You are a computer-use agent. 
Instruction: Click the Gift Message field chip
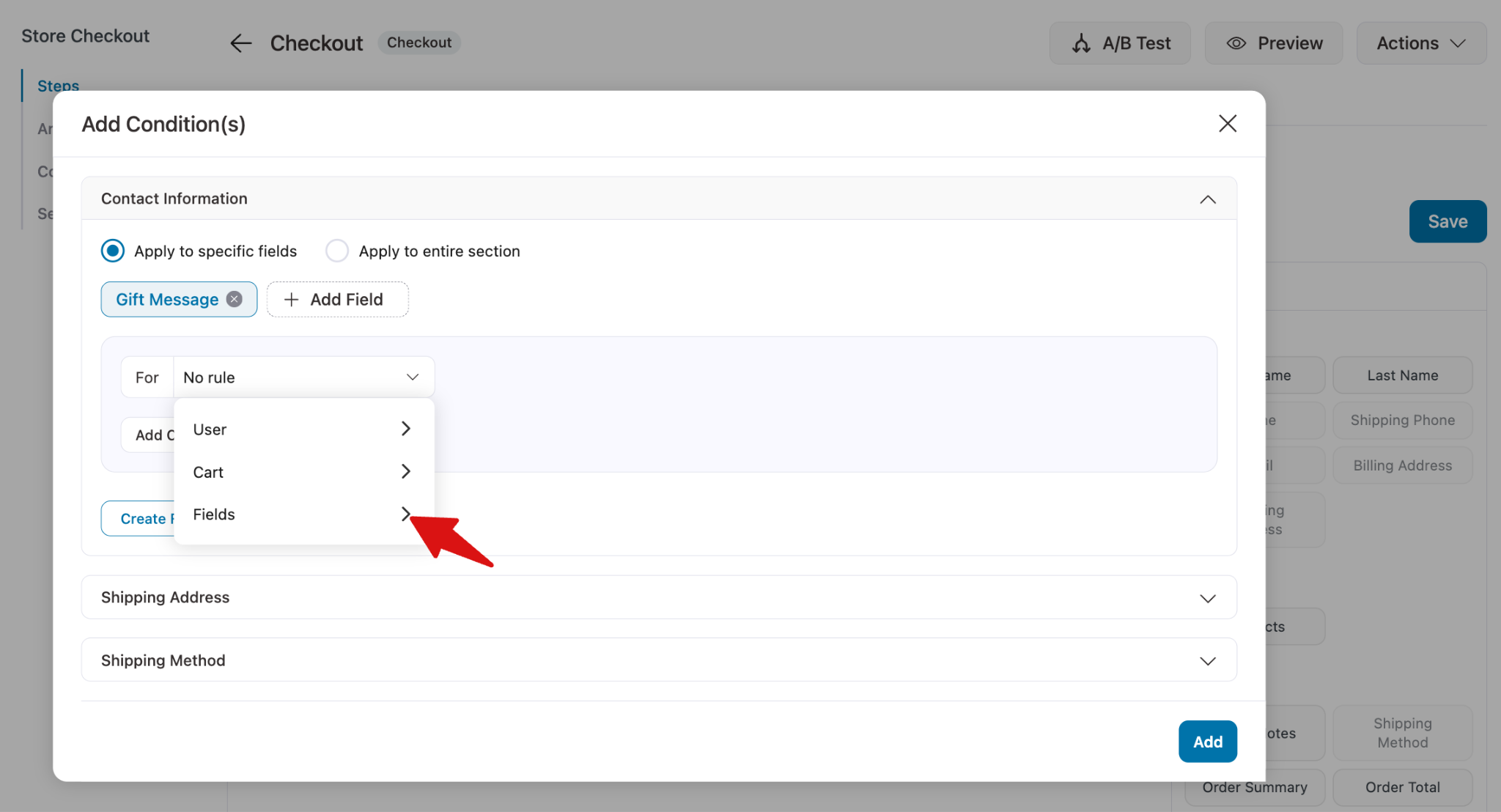coord(167,299)
